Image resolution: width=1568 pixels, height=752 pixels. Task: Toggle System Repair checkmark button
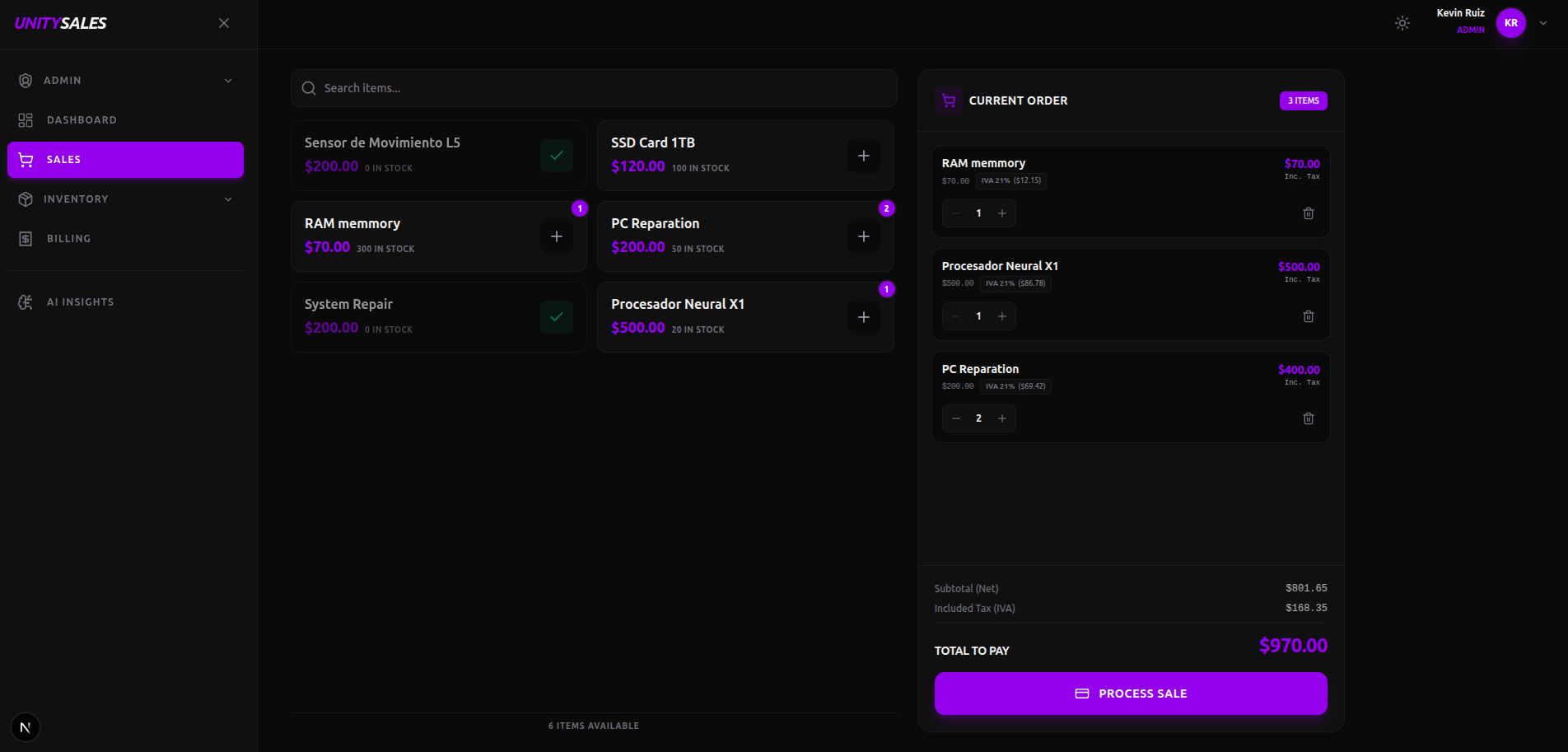[557, 317]
